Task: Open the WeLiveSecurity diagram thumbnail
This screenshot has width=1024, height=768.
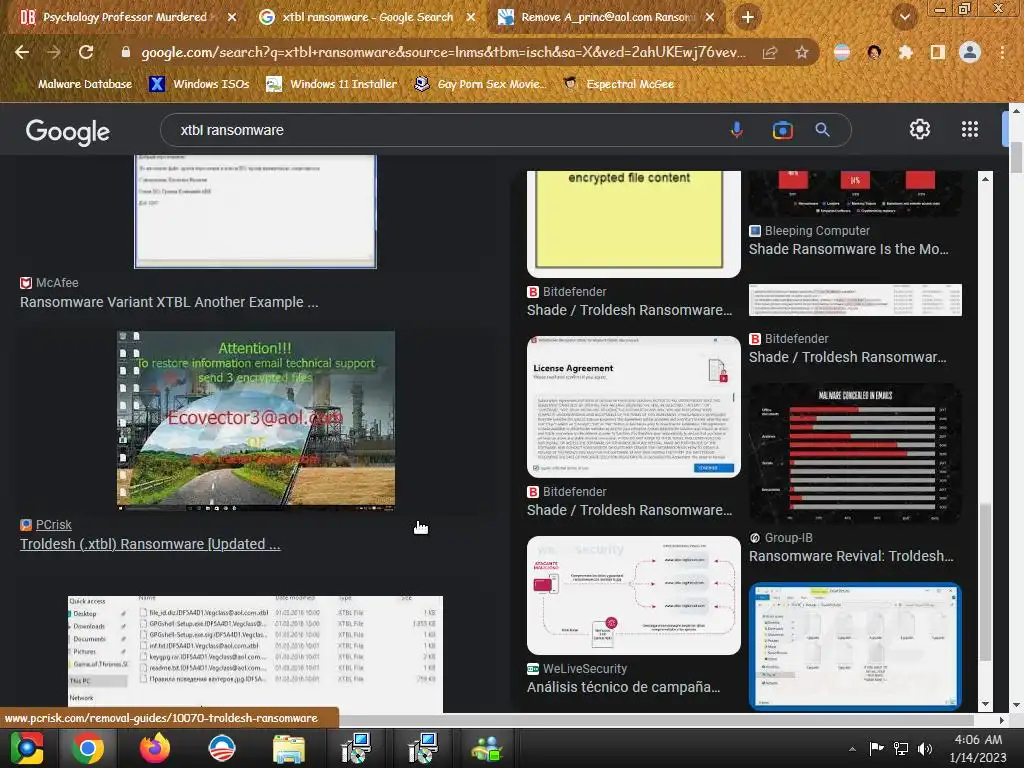Action: [x=633, y=595]
